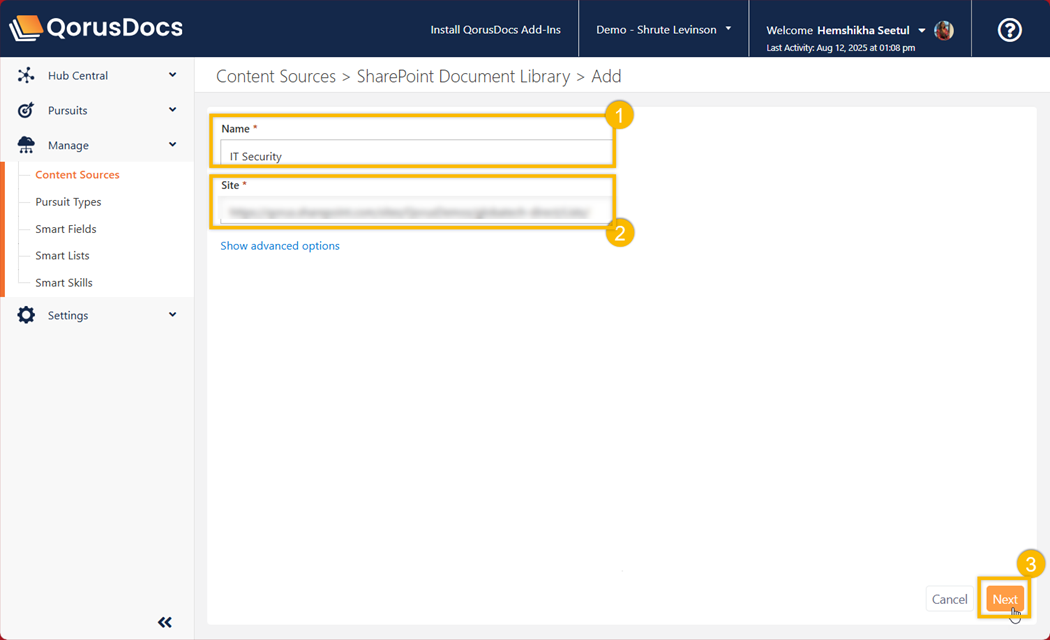This screenshot has width=1050, height=640.
Task: Click the user profile avatar
Action: [x=943, y=30]
